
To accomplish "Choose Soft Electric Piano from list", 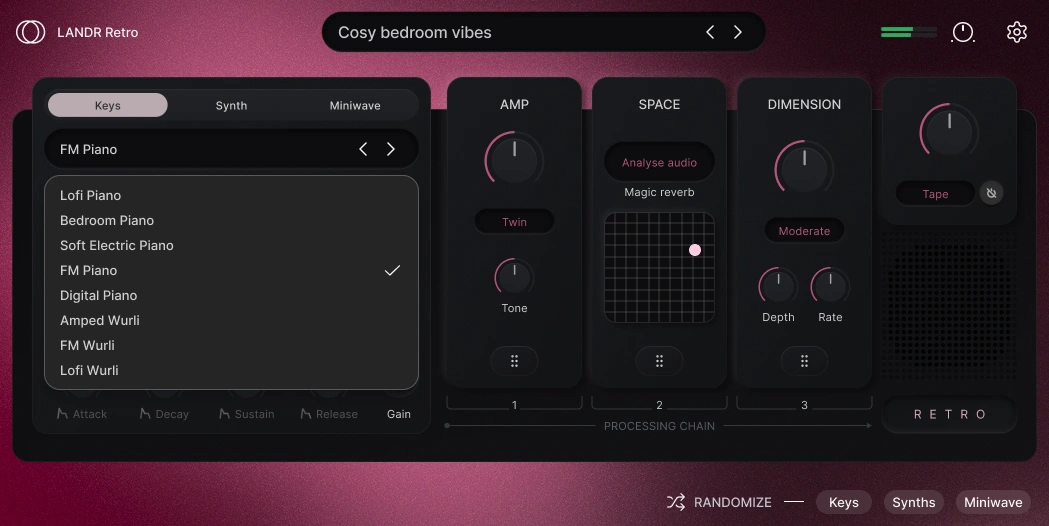I will (231, 246).
